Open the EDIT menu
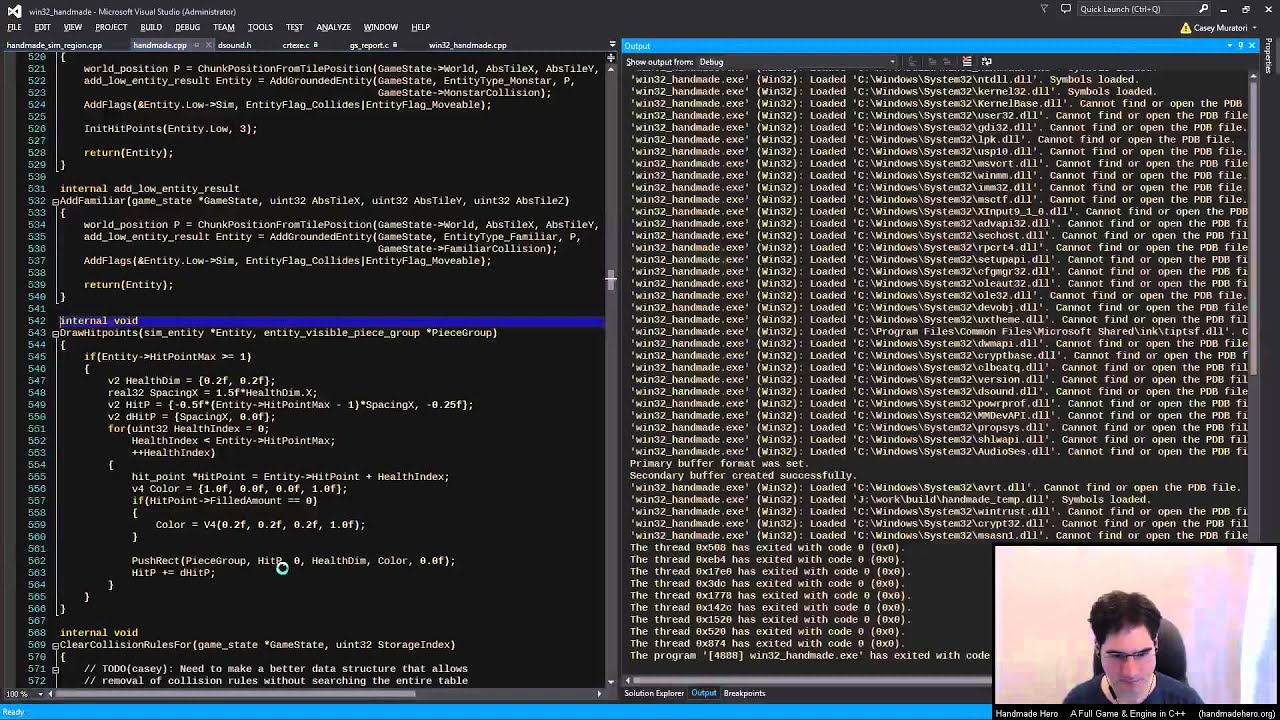This screenshot has width=1280, height=720. pos(42,27)
